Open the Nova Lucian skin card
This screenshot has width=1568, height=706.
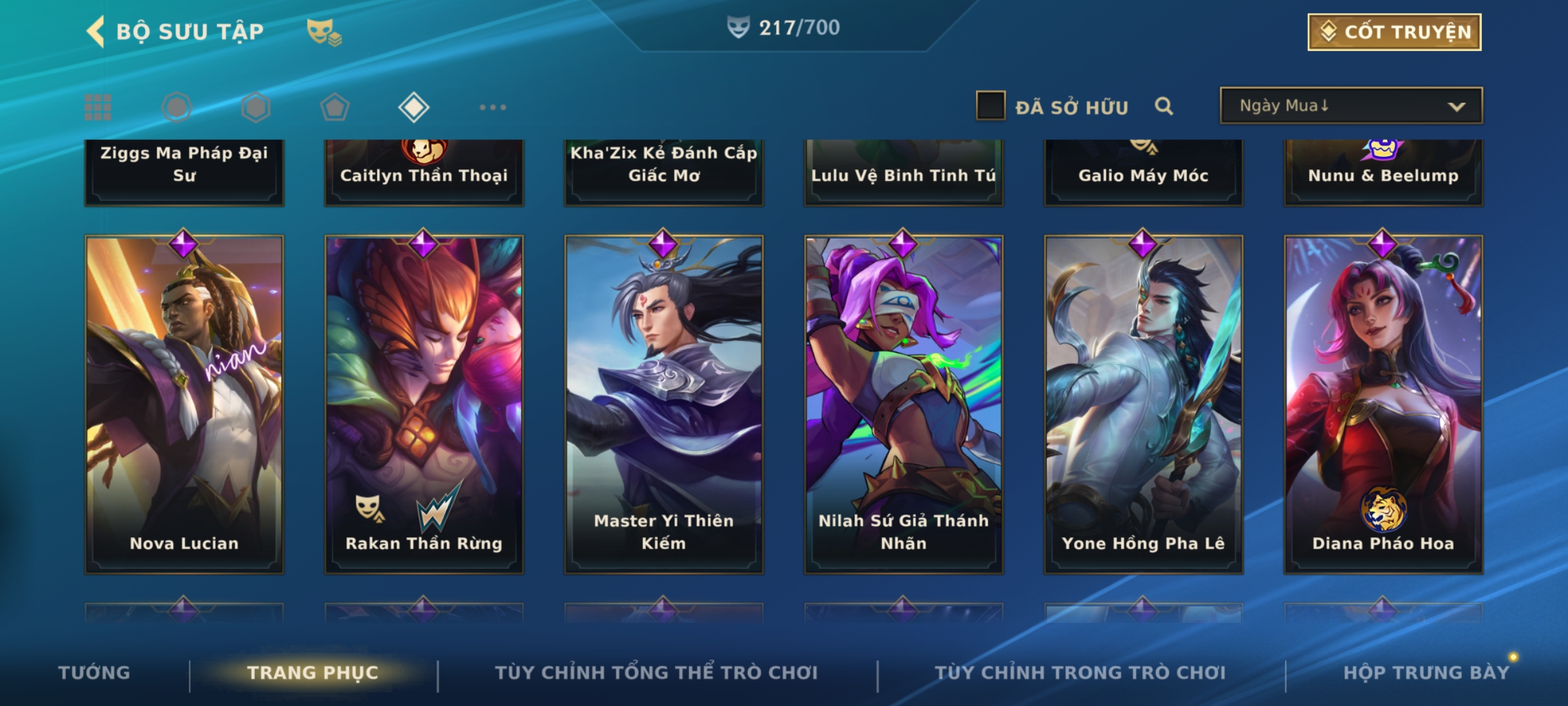pyautogui.click(x=184, y=404)
